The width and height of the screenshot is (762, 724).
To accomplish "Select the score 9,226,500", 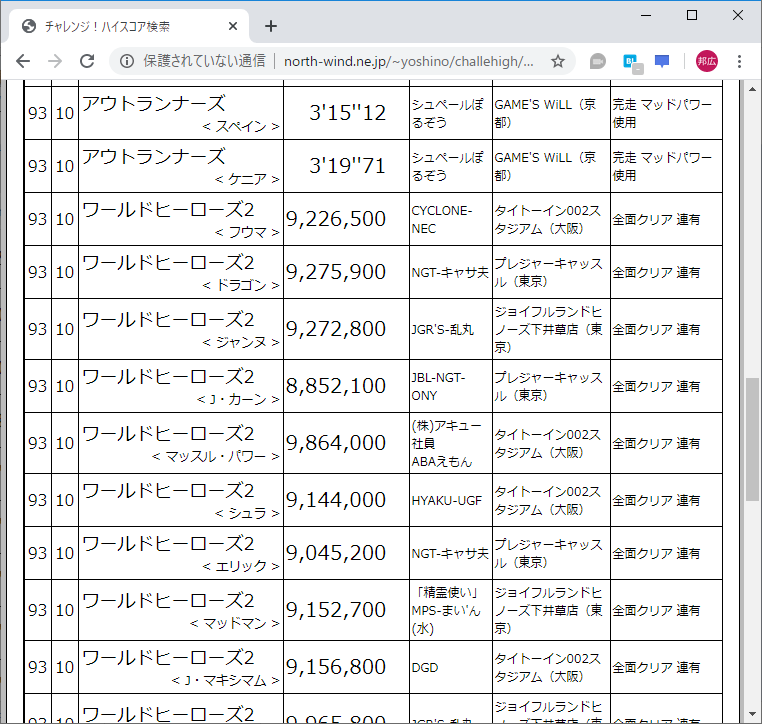I will pos(336,219).
